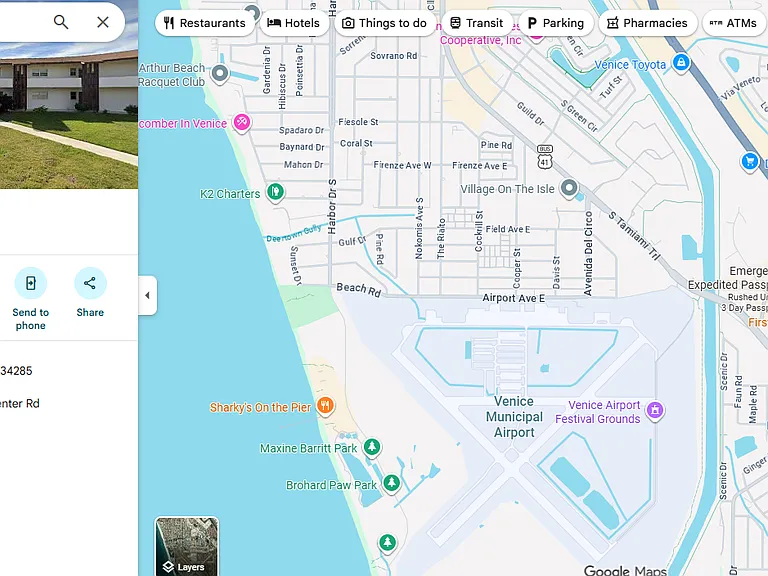The width and height of the screenshot is (768, 576).
Task: Click the search magnifier icon
Action: 61,22
